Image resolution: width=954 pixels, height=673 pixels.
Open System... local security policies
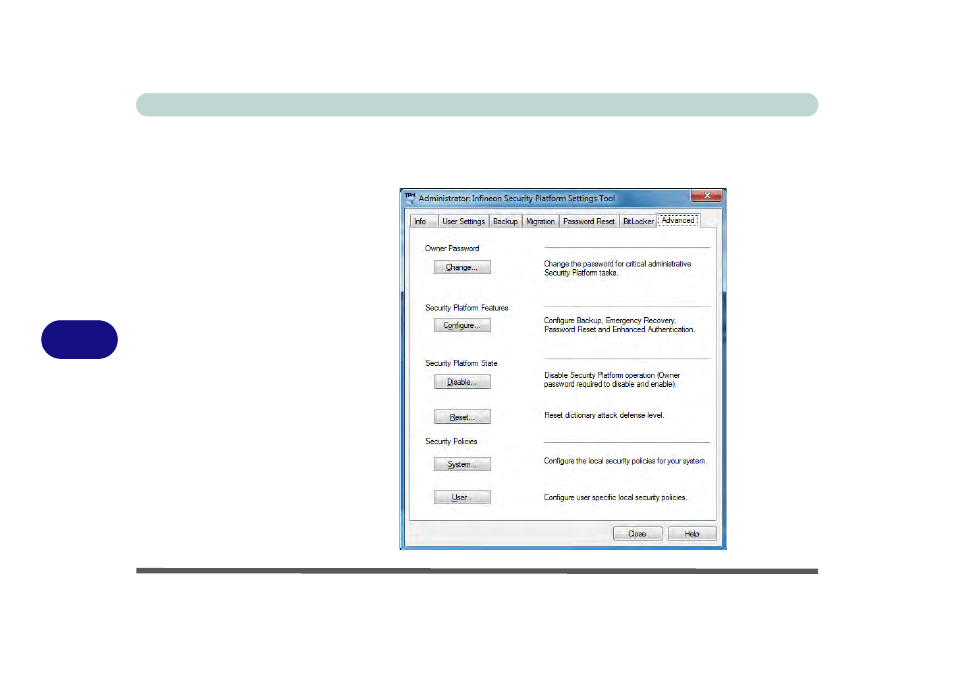tap(462, 464)
